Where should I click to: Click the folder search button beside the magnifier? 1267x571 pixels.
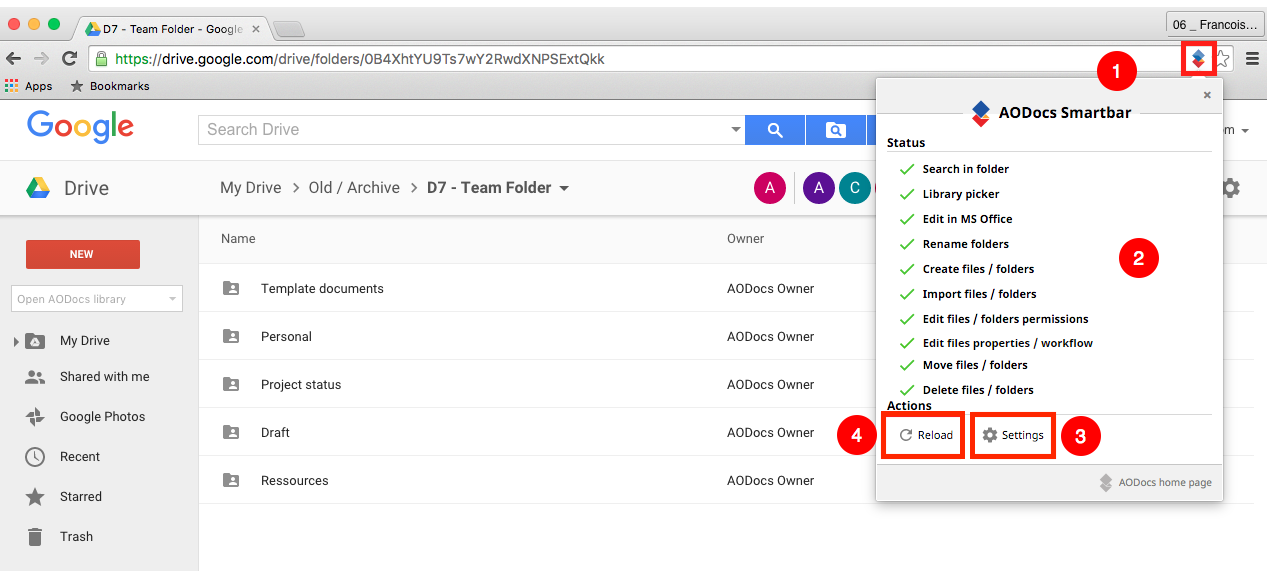(836, 130)
